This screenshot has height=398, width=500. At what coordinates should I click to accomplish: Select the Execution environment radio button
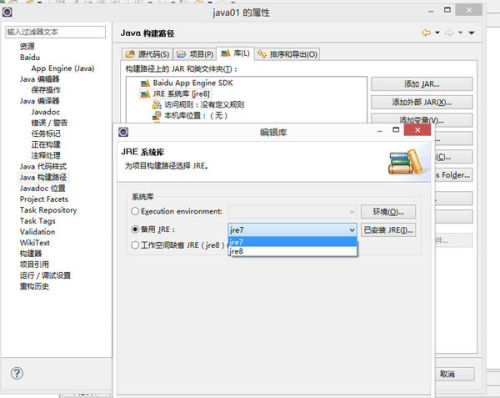[x=135, y=211]
